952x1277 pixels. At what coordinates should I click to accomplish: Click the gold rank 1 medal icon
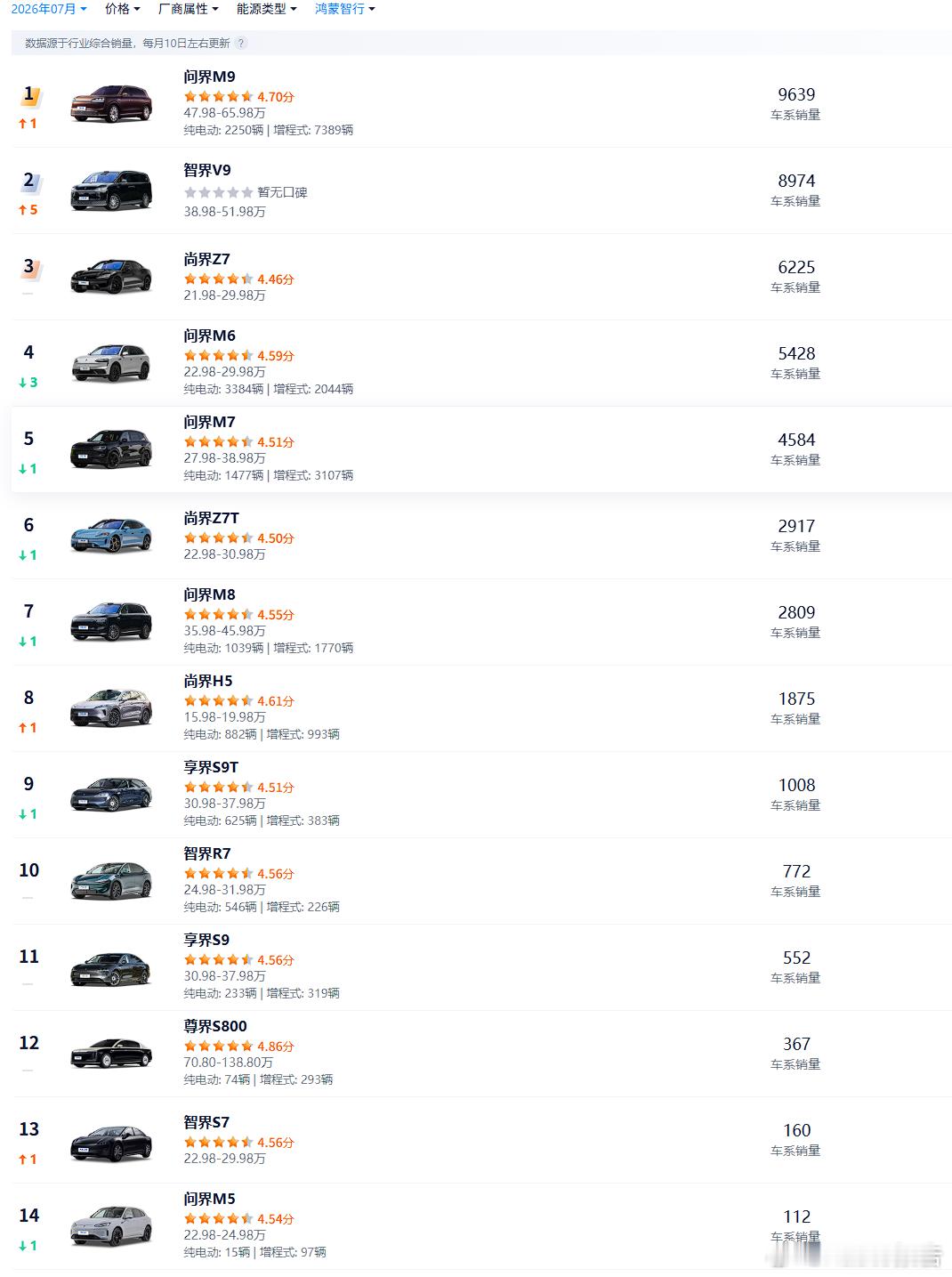pyautogui.click(x=29, y=94)
